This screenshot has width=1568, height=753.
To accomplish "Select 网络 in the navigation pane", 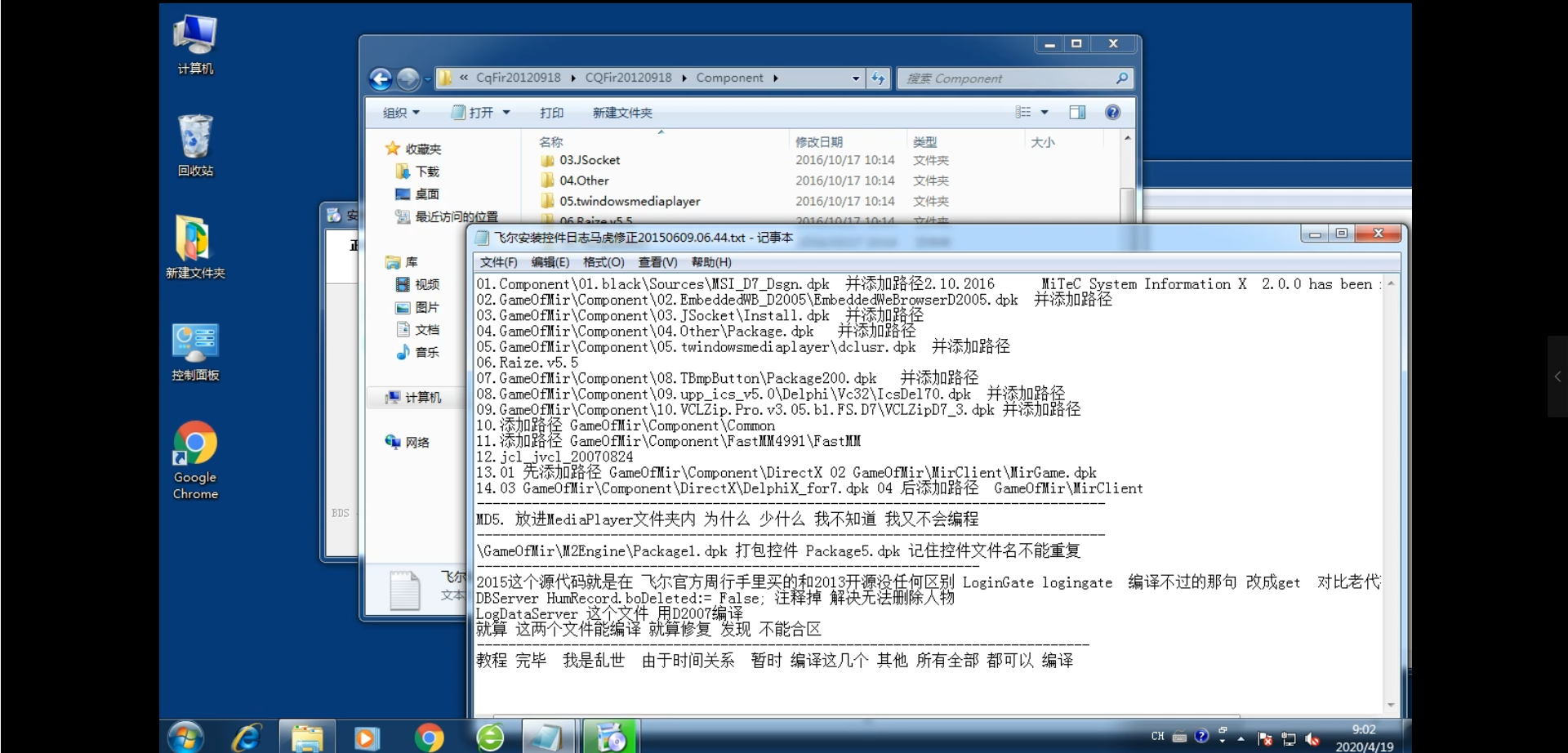I will (408, 442).
